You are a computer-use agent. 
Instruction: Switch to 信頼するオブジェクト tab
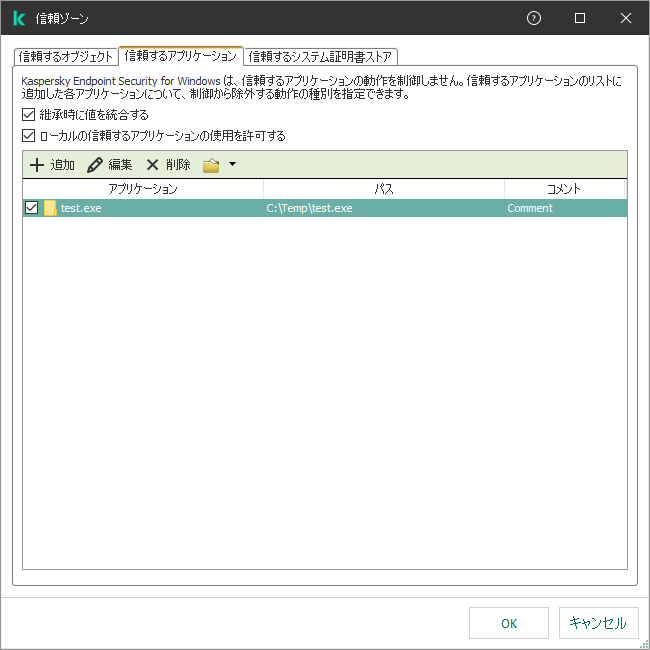pos(66,57)
